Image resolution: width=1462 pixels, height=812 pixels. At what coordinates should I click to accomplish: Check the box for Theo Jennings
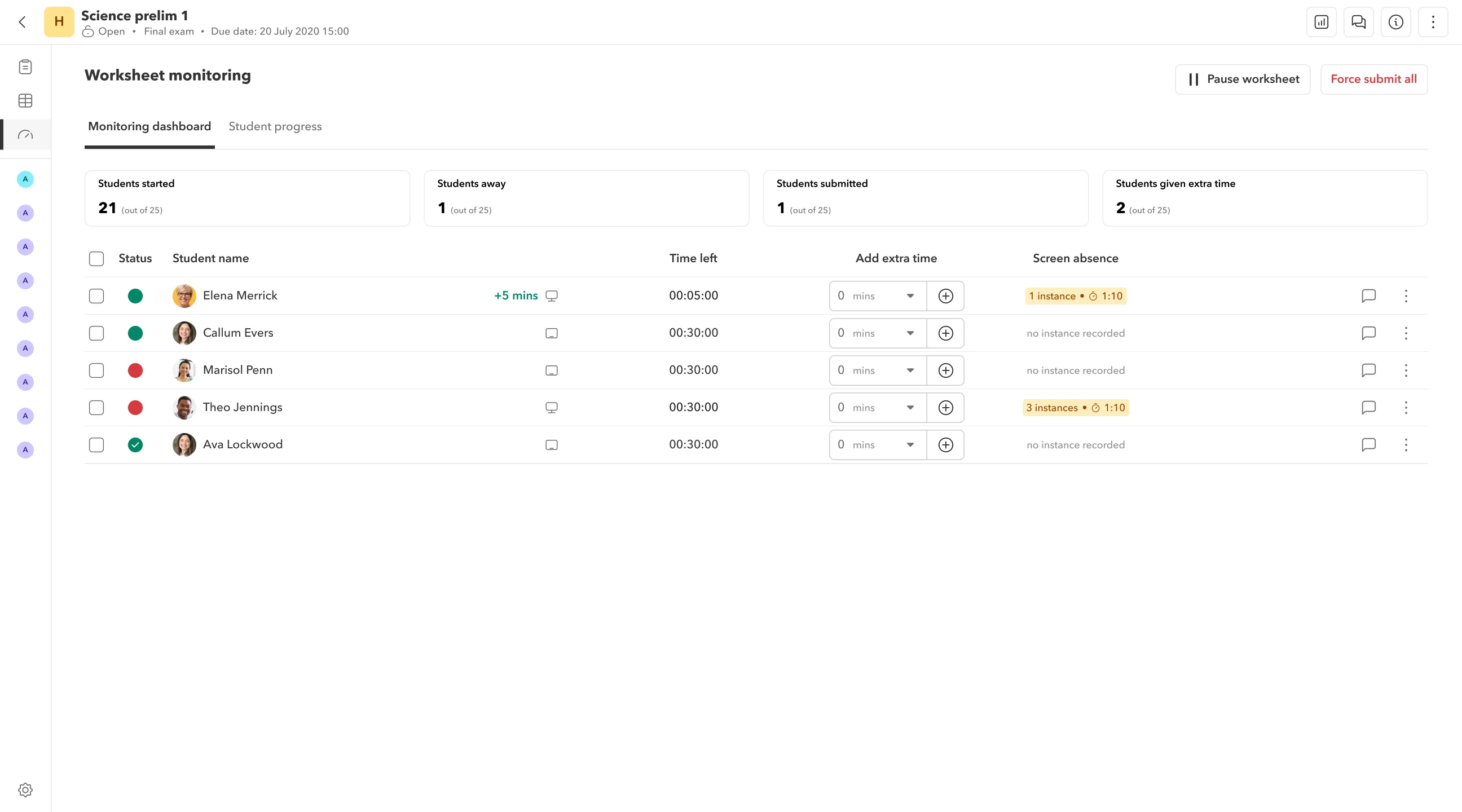(x=96, y=408)
